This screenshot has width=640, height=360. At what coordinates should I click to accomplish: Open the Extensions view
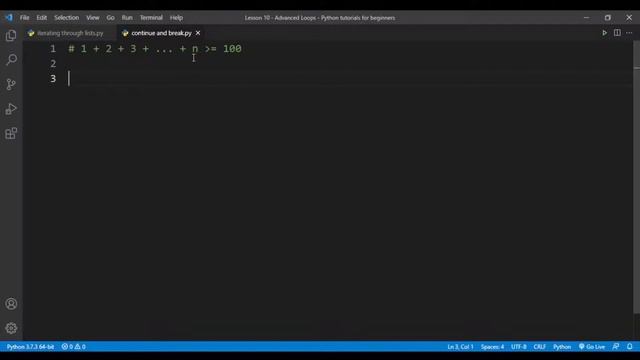point(11,133)
